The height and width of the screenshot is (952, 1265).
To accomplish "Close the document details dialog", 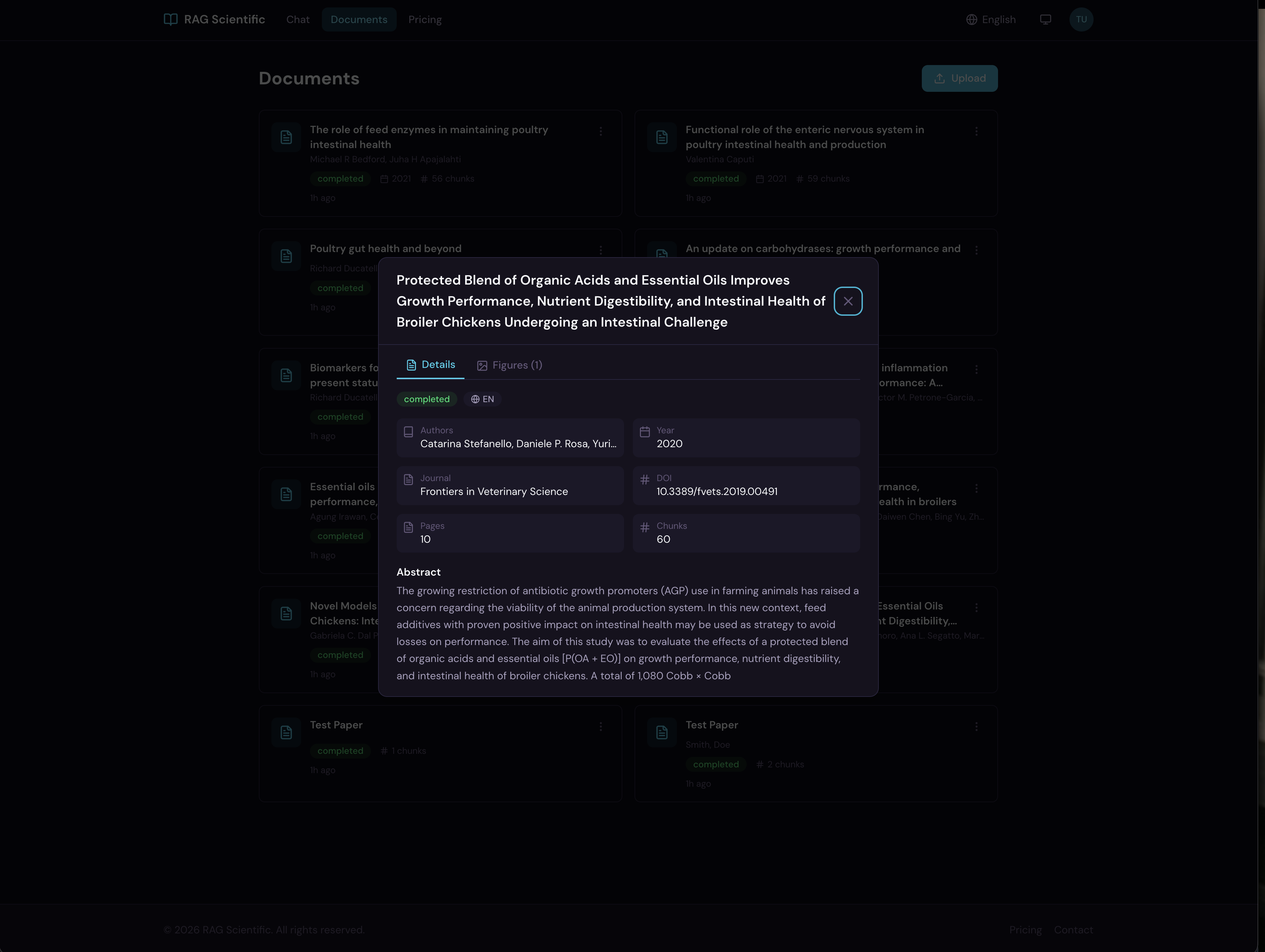I will (848, 301).
